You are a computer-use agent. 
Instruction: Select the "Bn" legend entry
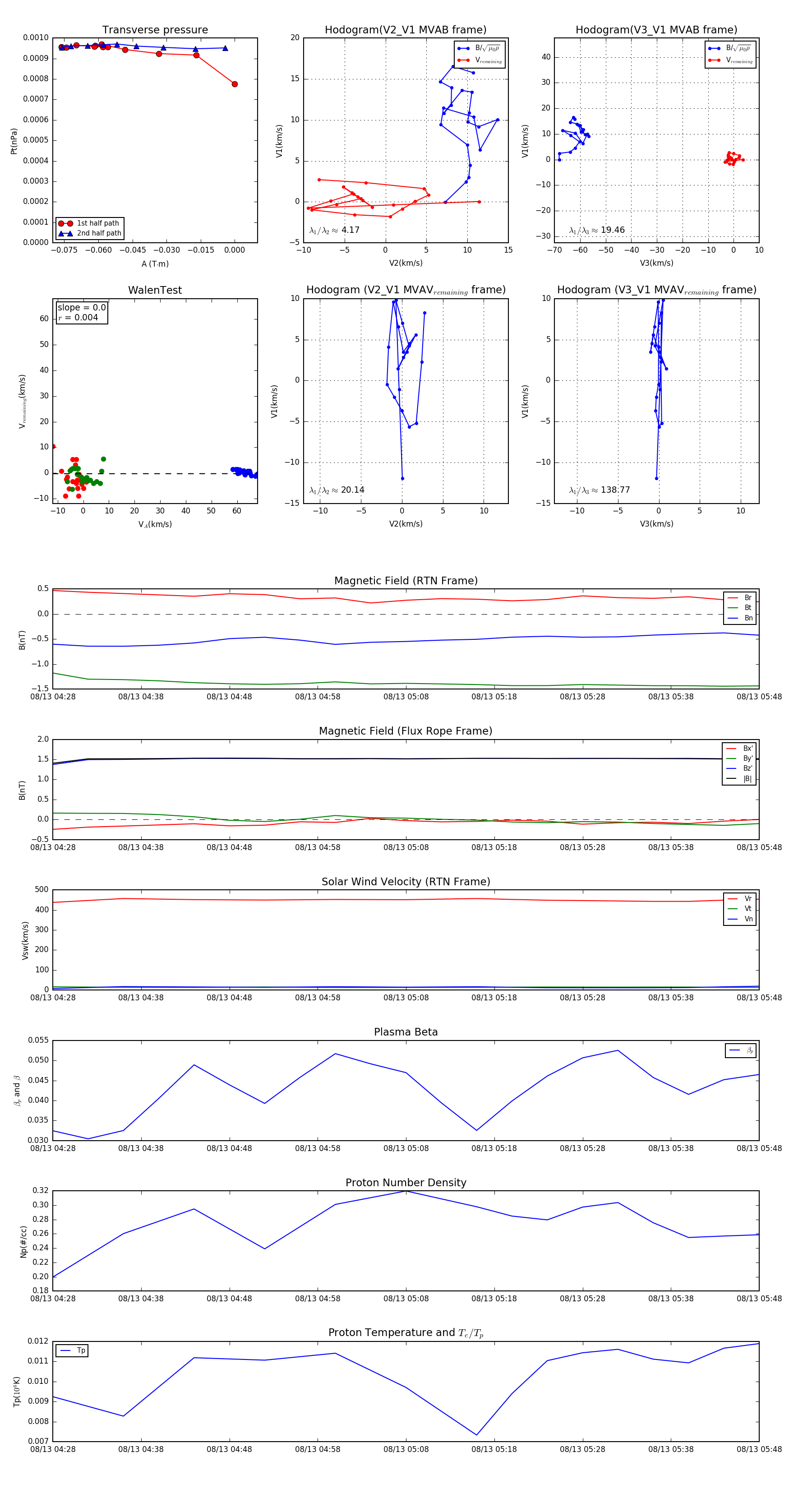(x=740, y=619)
